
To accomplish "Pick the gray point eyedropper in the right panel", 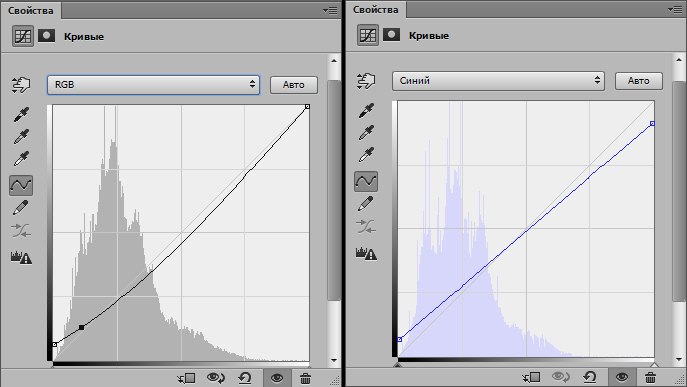I will pyautogui.click(x=366, y=132).
